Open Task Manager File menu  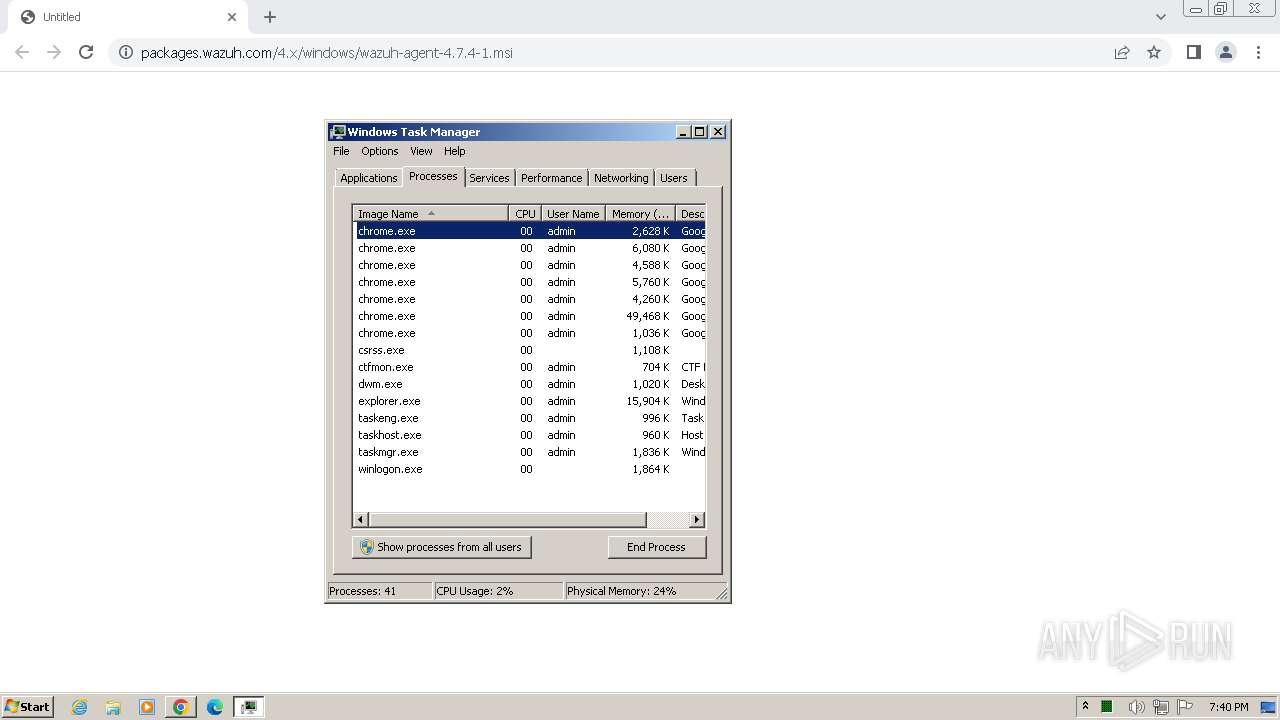click(x=341, y=151)
